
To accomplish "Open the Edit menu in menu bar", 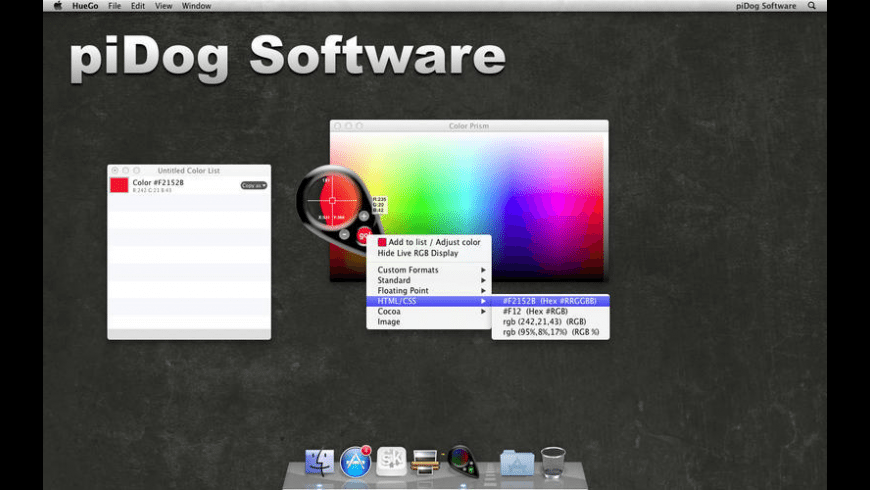I will point(137,6).
